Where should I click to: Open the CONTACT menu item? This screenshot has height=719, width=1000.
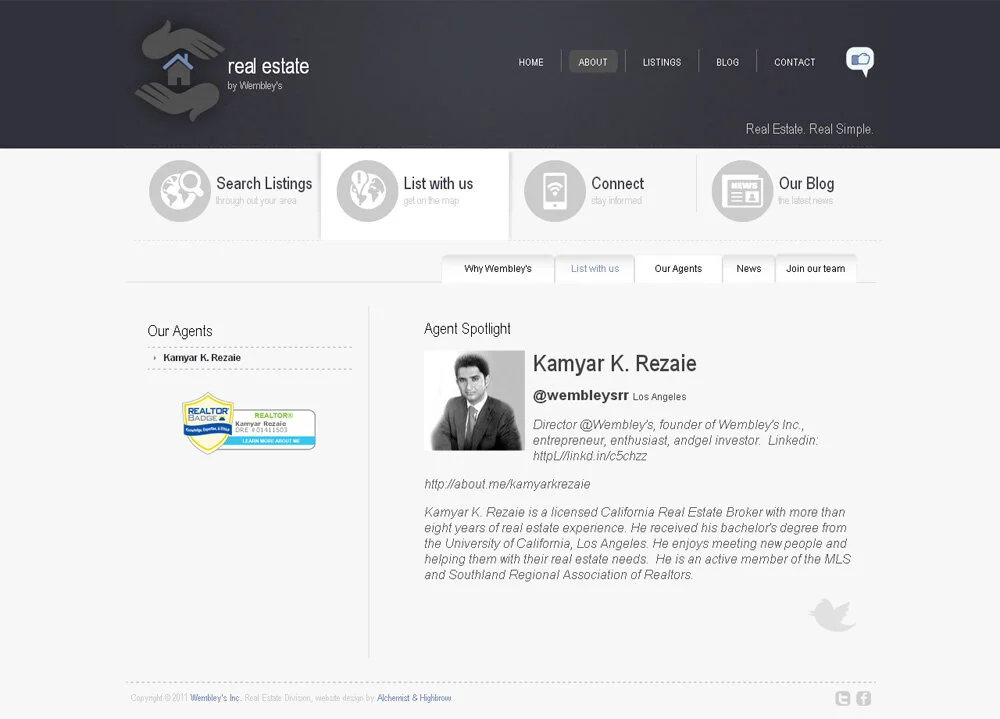(795, 62)
